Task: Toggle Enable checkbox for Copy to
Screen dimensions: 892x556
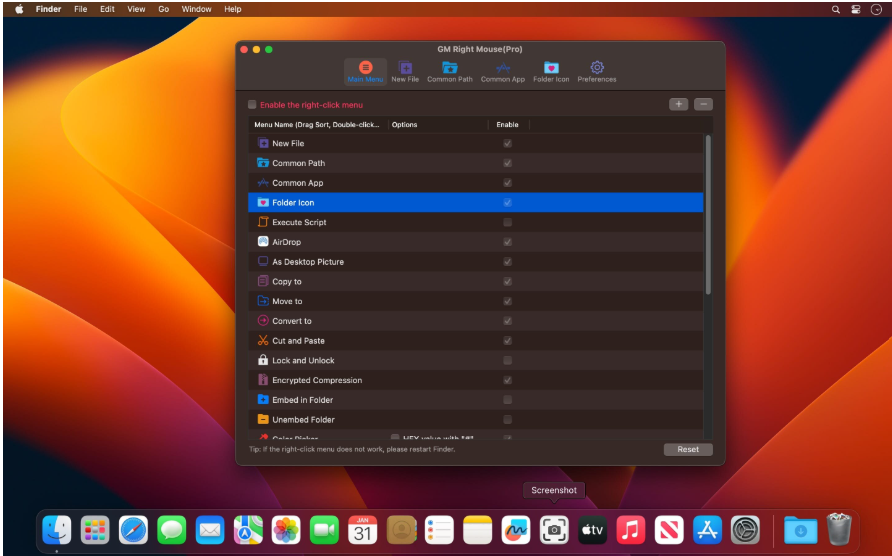Action: pyautogui.click(x=507, y=282)
